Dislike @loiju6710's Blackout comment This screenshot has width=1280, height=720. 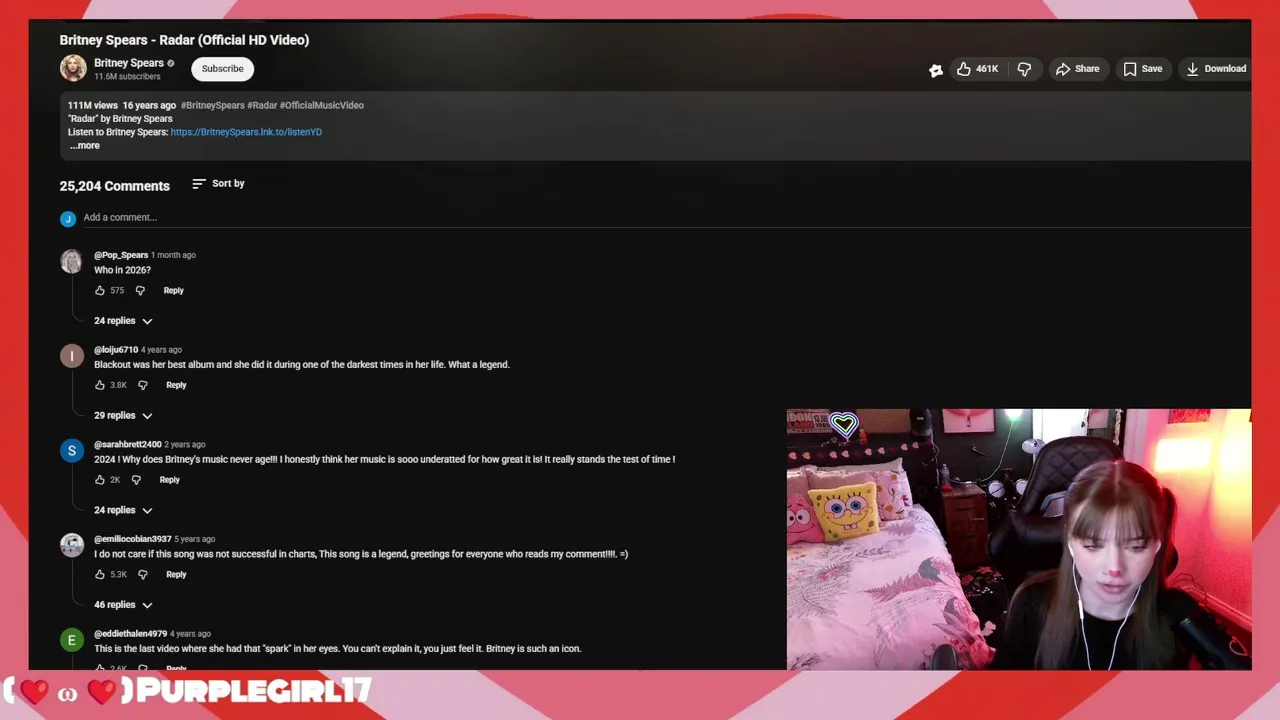[x=142, y=385]
